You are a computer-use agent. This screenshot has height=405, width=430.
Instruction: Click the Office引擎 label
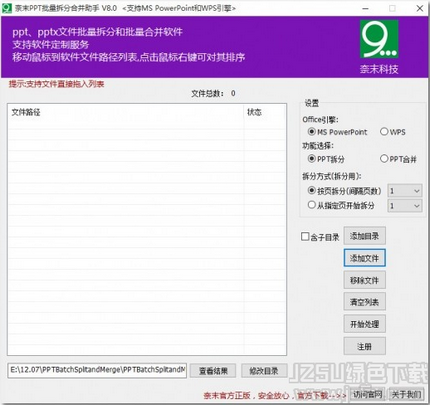(x=320, y=119)
